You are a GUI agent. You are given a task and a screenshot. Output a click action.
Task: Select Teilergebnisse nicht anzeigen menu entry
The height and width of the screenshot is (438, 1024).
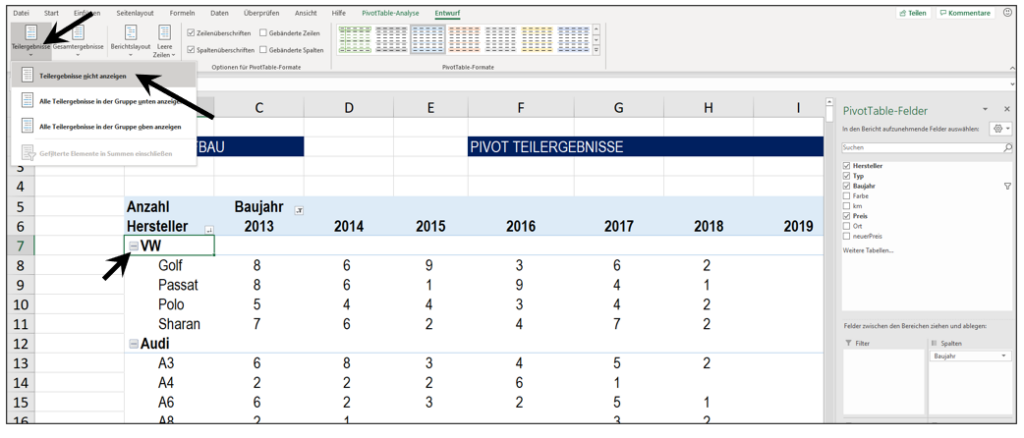[x=104, y=75]
